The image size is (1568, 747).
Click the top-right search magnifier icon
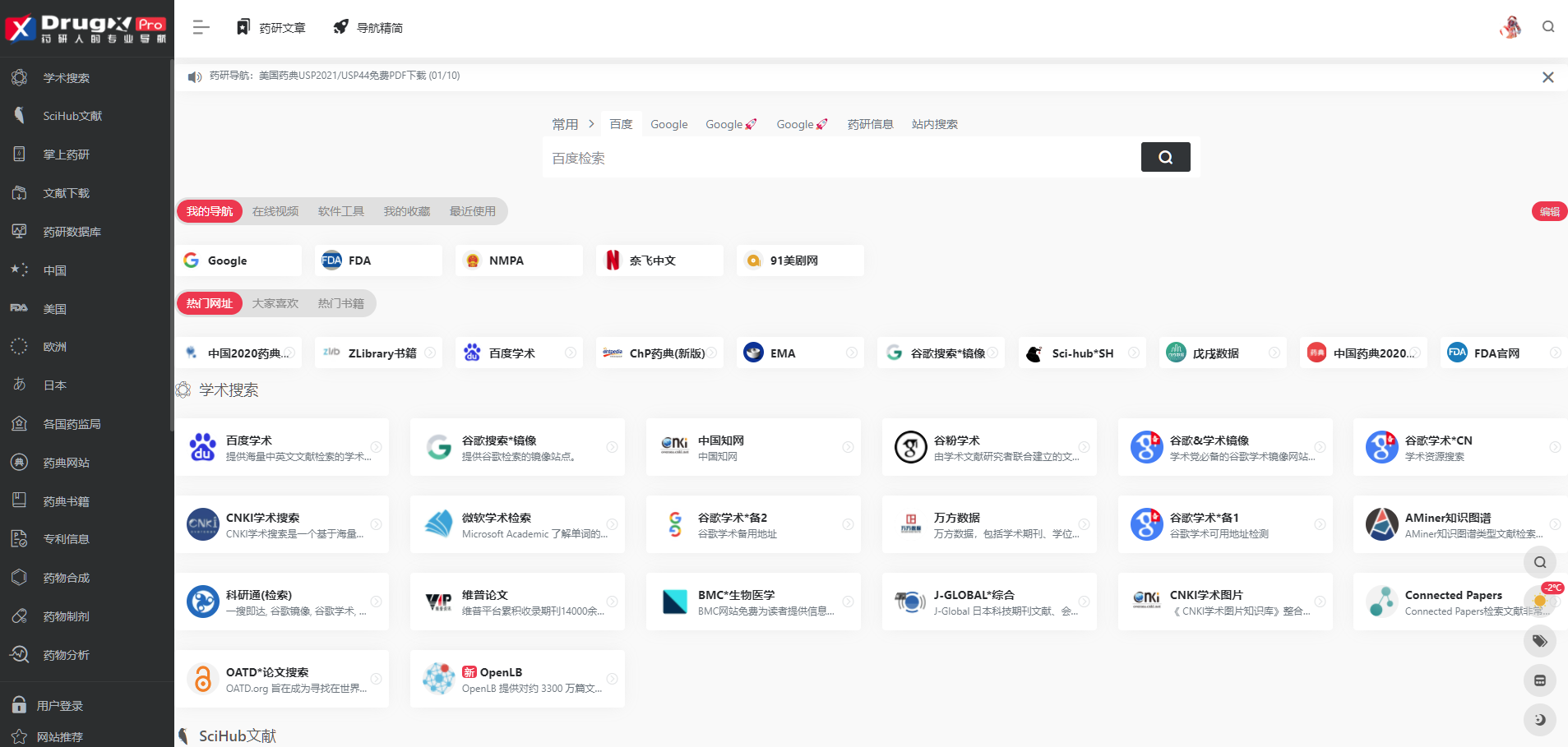click(1548, 27)
